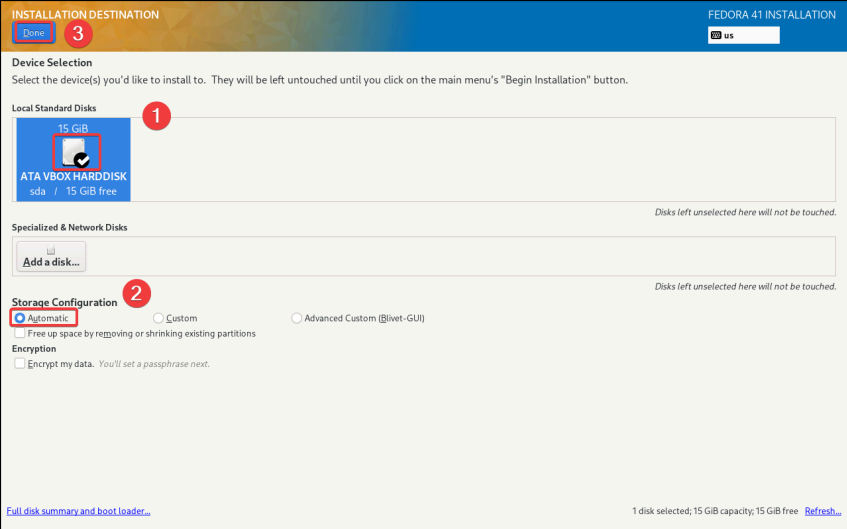847x529 pixels.
Task: Click the Done button
Action: click(33, 33)
